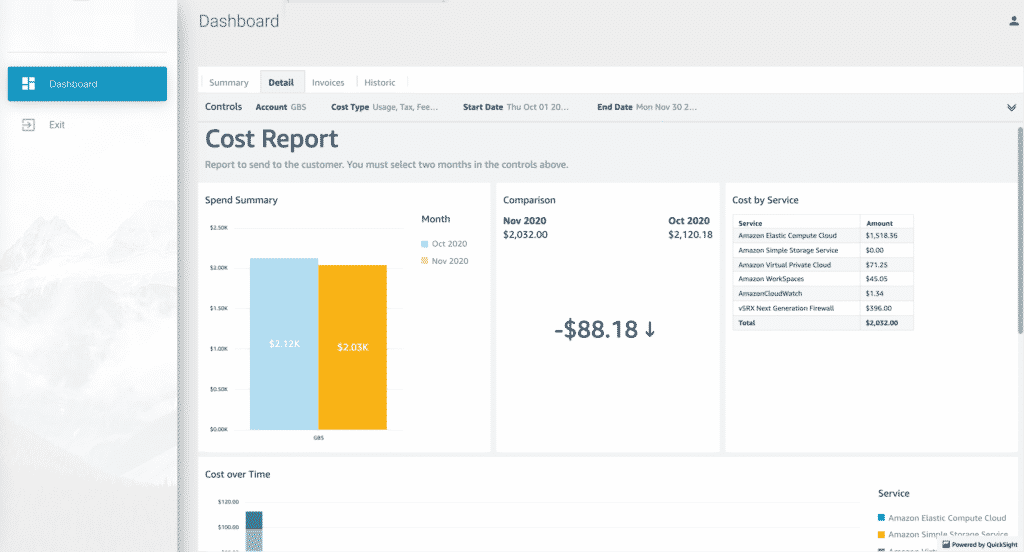Open the Start Date picker control
This screenshot has width=1024, height=552.
[x=516, y=107]
